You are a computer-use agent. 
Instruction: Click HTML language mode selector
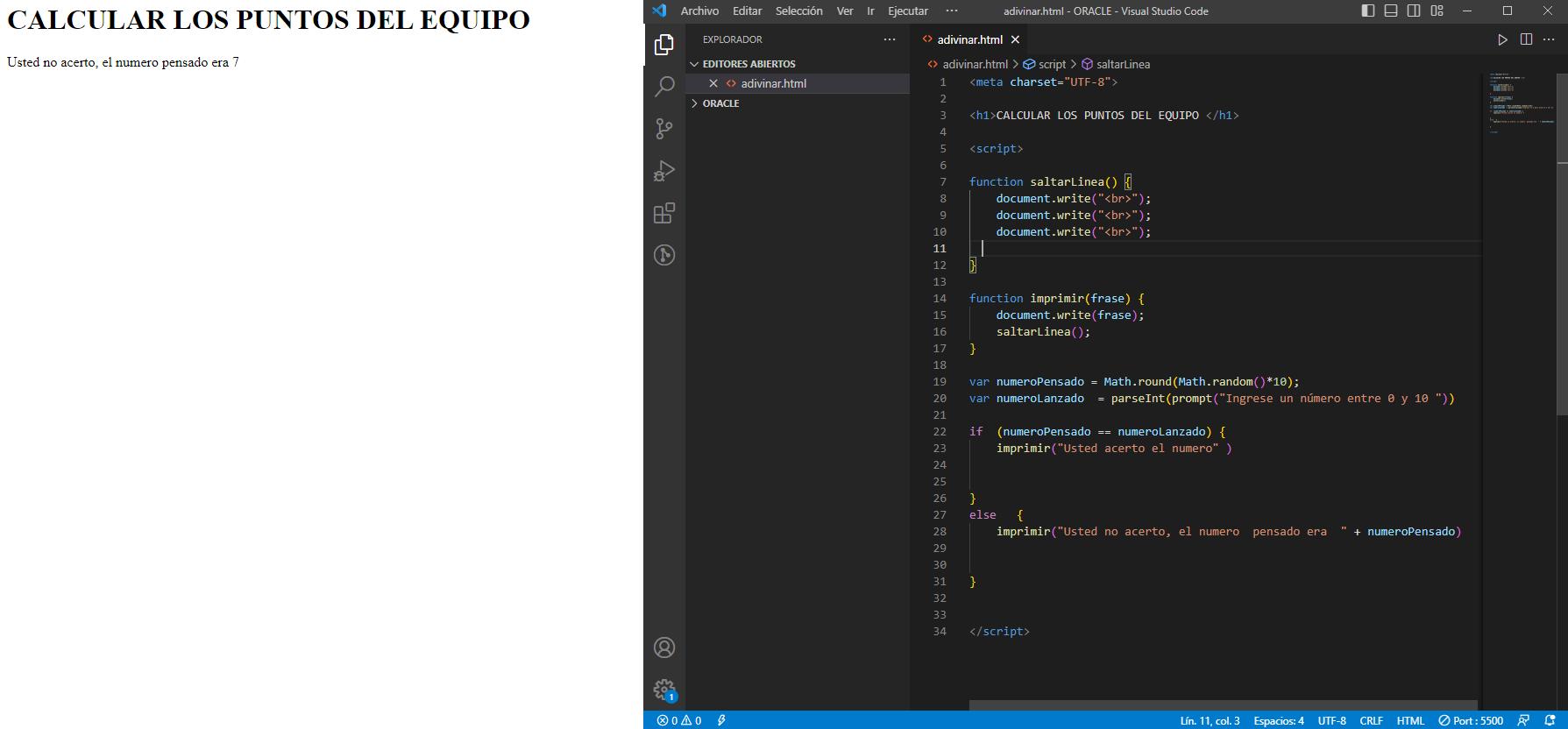tap(1410, 720)
